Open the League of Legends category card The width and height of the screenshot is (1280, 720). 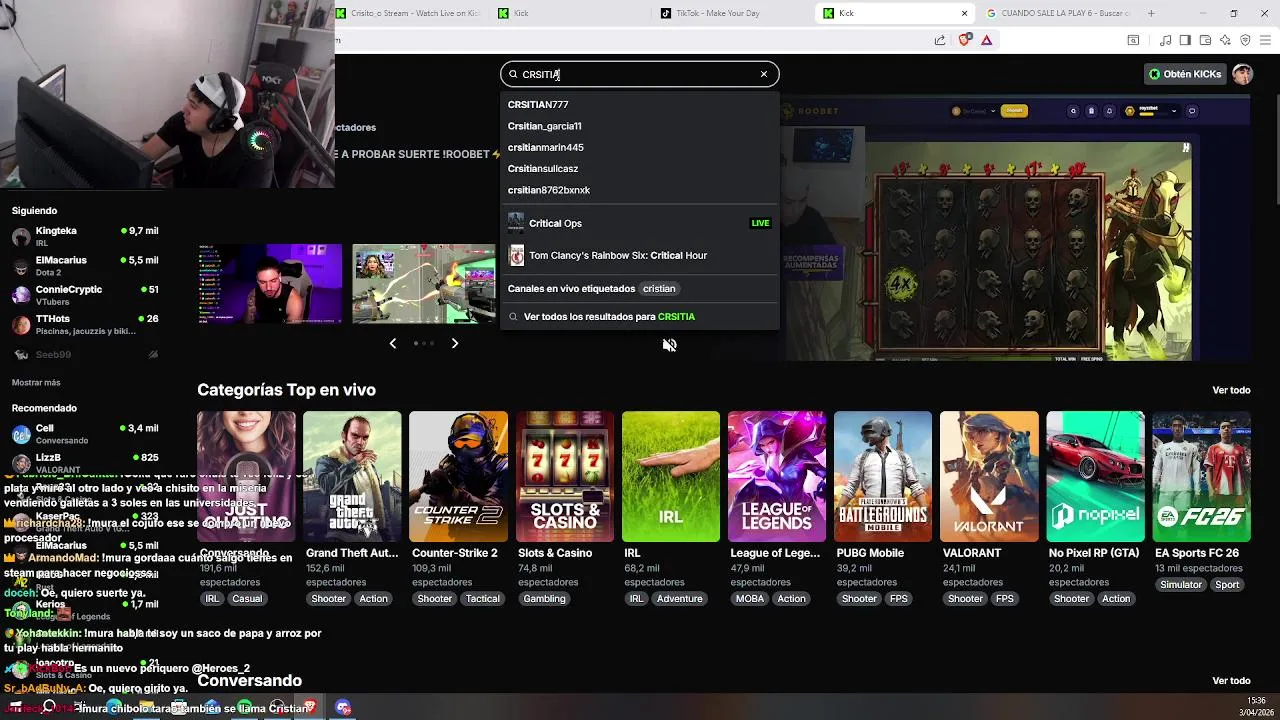coord(777,477)
